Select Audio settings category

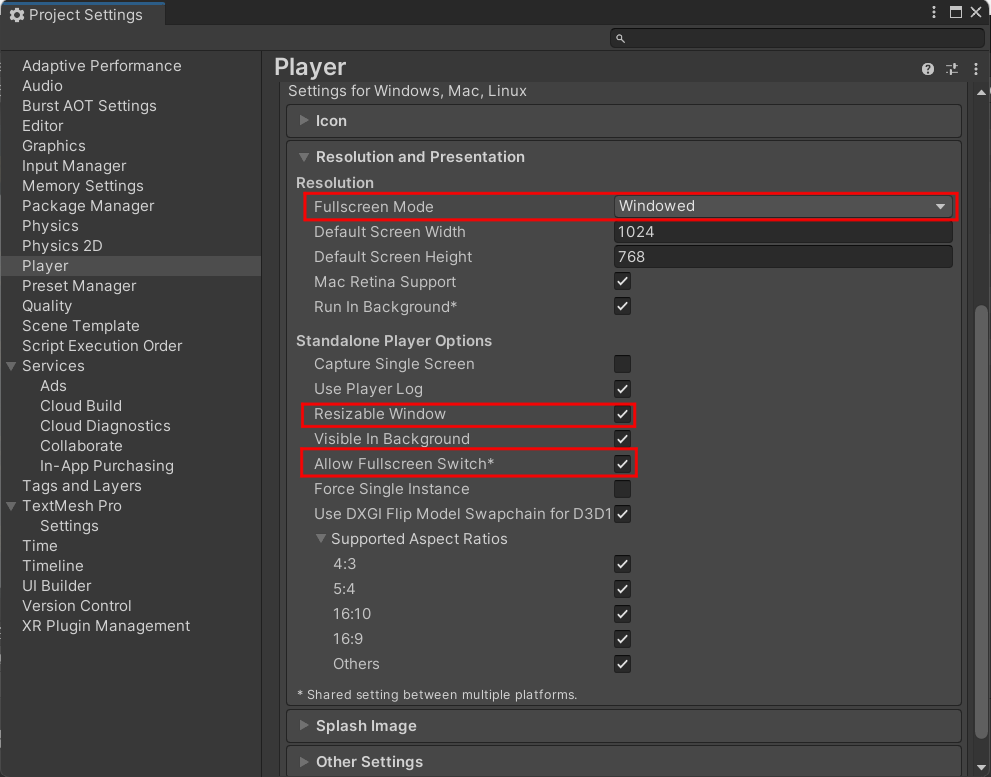tap(42, 86)
